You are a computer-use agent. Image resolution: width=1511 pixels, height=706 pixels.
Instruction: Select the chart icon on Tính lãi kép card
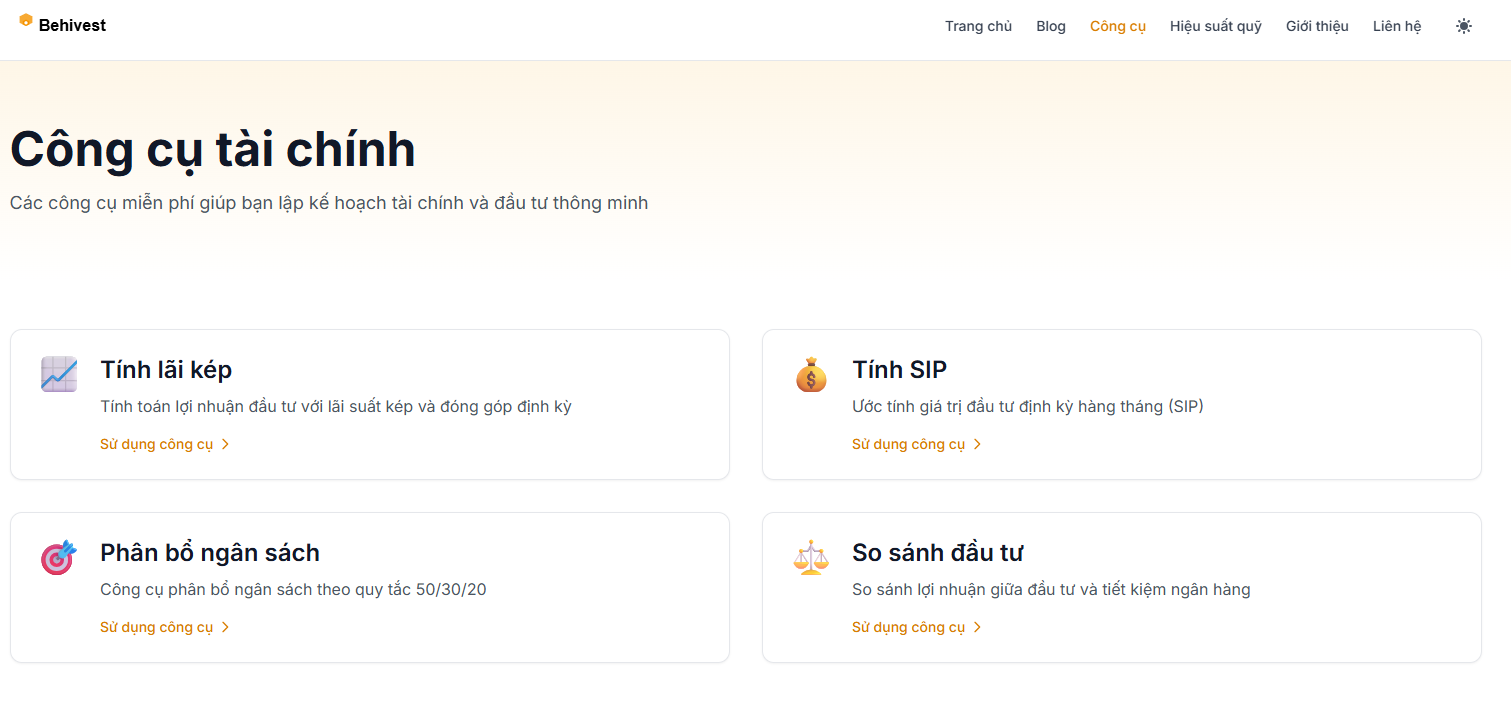(x=58, y=374)
